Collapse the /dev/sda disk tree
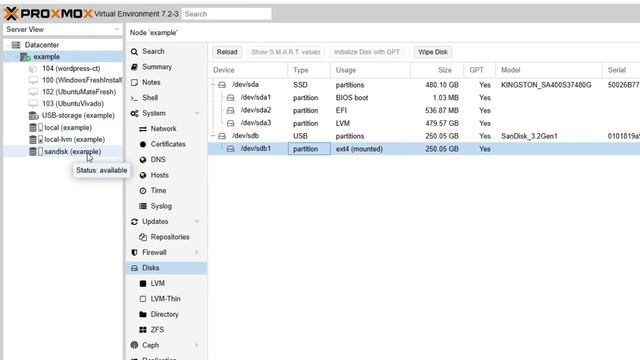Image resolution: width=640 pixels, height=360 pixels. click(213, 84)
